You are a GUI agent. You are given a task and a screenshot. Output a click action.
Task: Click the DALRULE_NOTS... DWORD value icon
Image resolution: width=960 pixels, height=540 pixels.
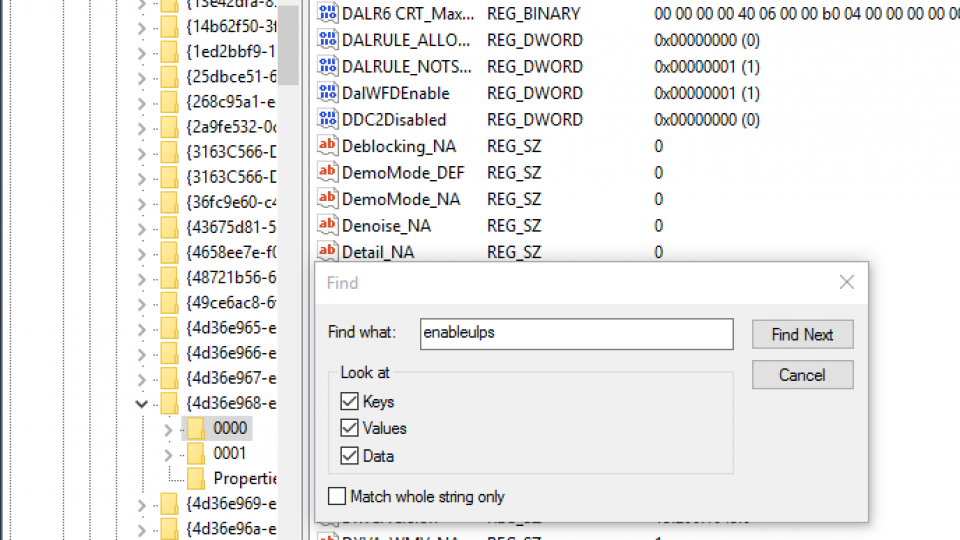pos(328,66)
